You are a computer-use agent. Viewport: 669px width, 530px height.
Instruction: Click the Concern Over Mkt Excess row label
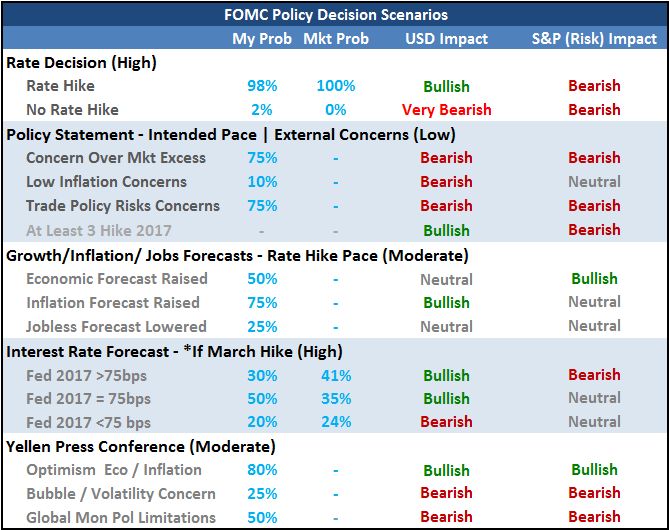[x=116, y=158]
